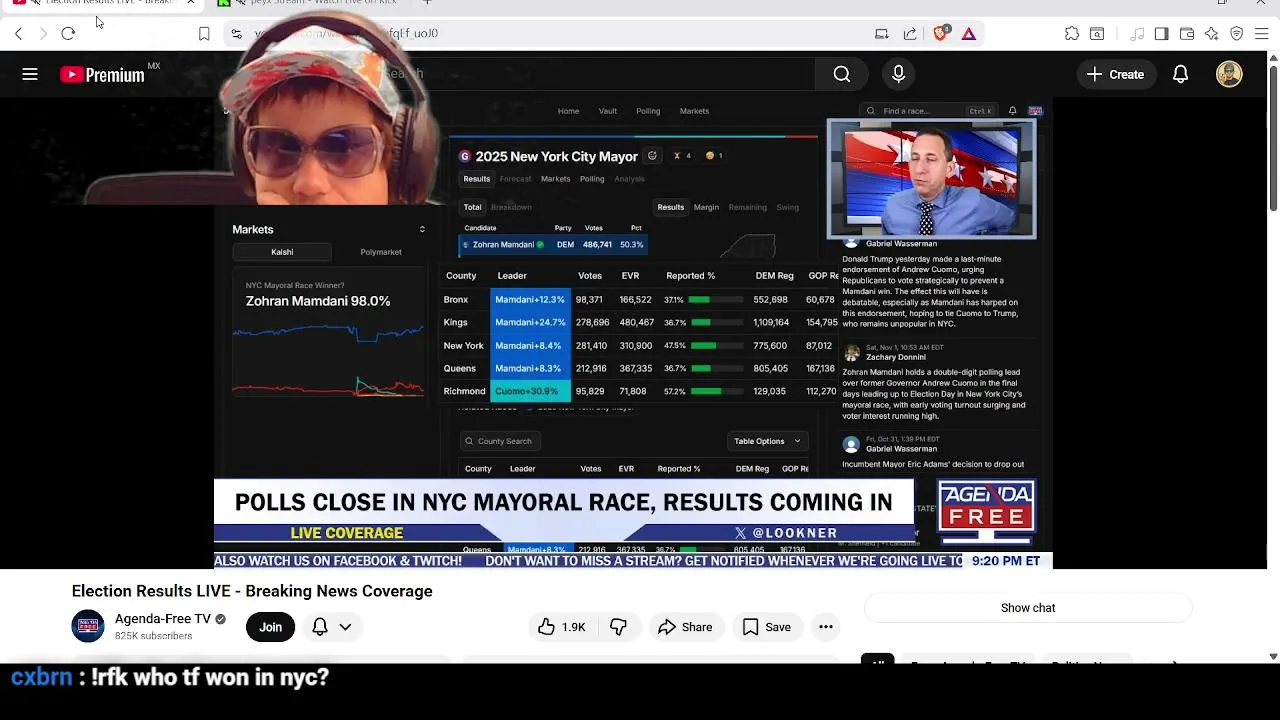Open the Agenda-Free TV channel name link
The width and height of the screenshot is (1280, 720).
(163, 619)
